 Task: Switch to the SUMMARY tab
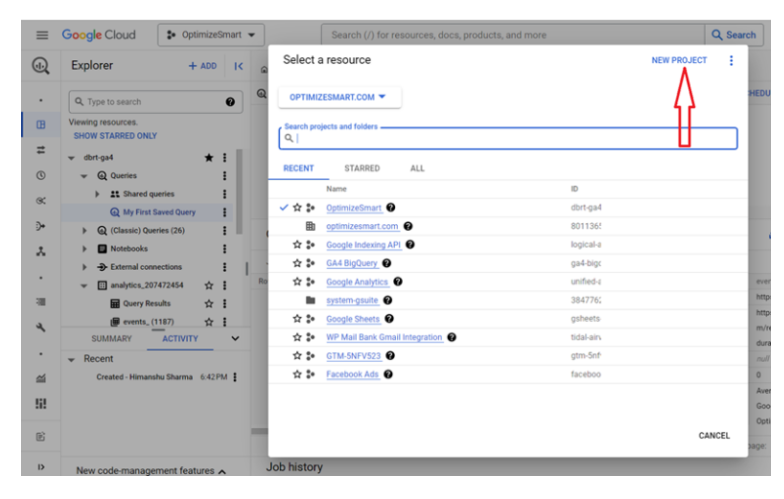click(x=112, y=338)
